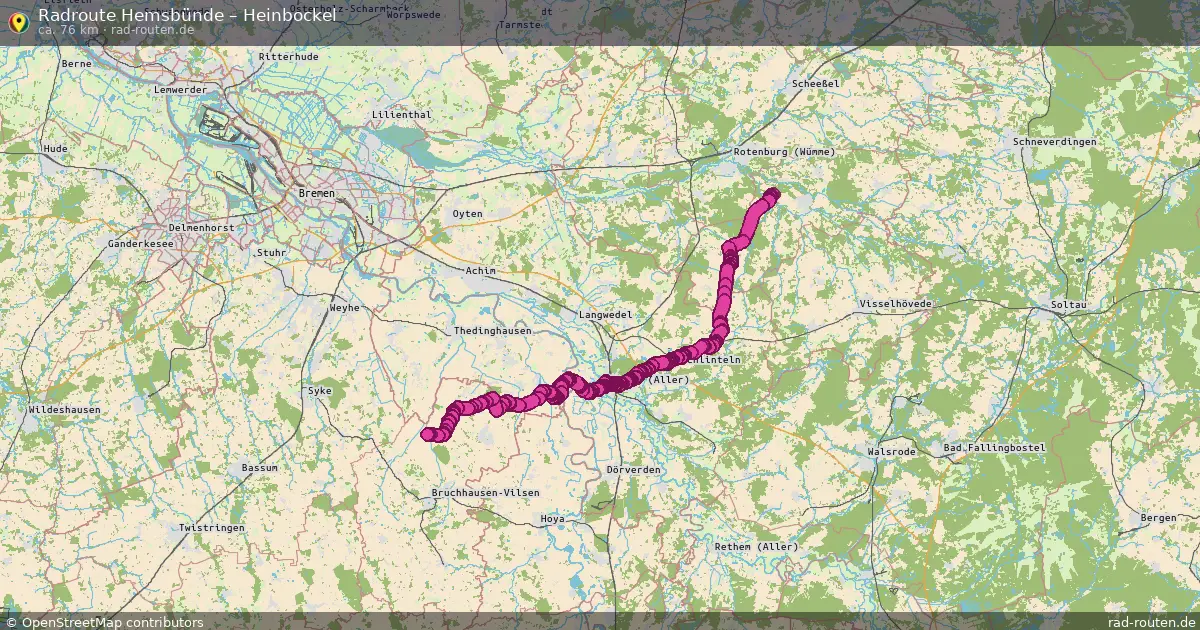Click the Wildeshausen label

tap(64, 410)
